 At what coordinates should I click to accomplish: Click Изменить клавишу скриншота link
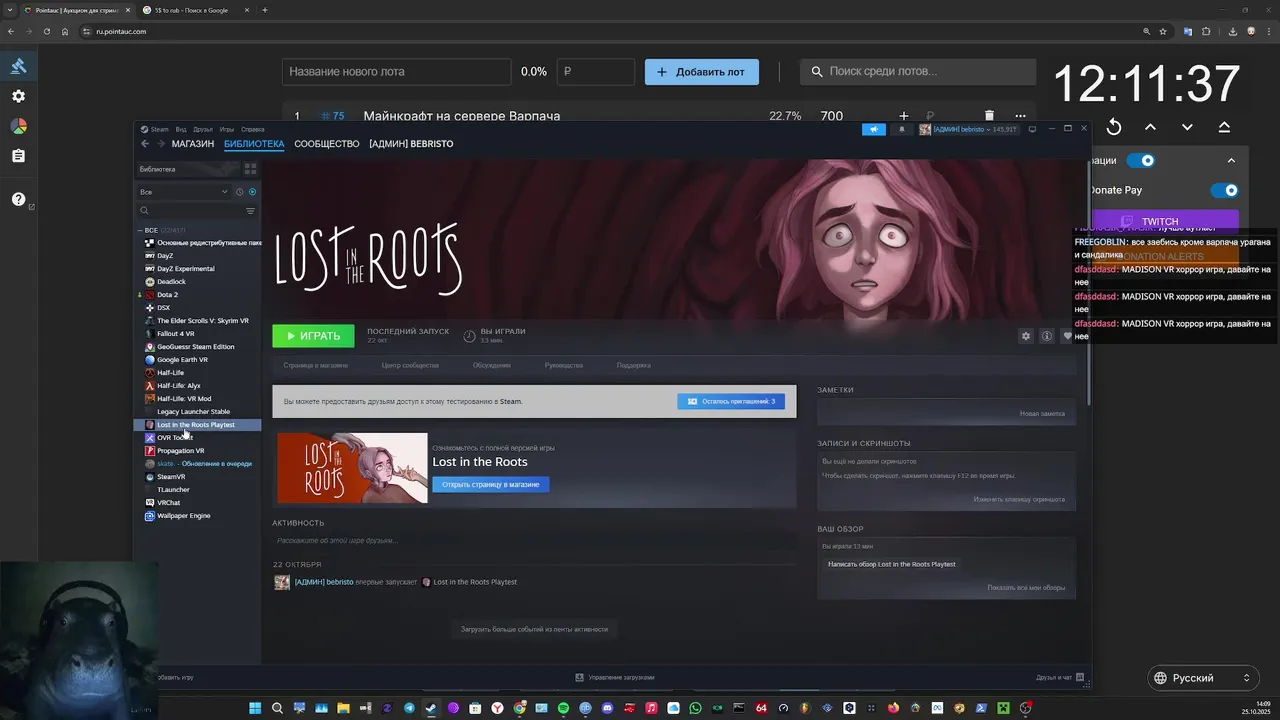pyautogui.click(x=1019, y=499)
